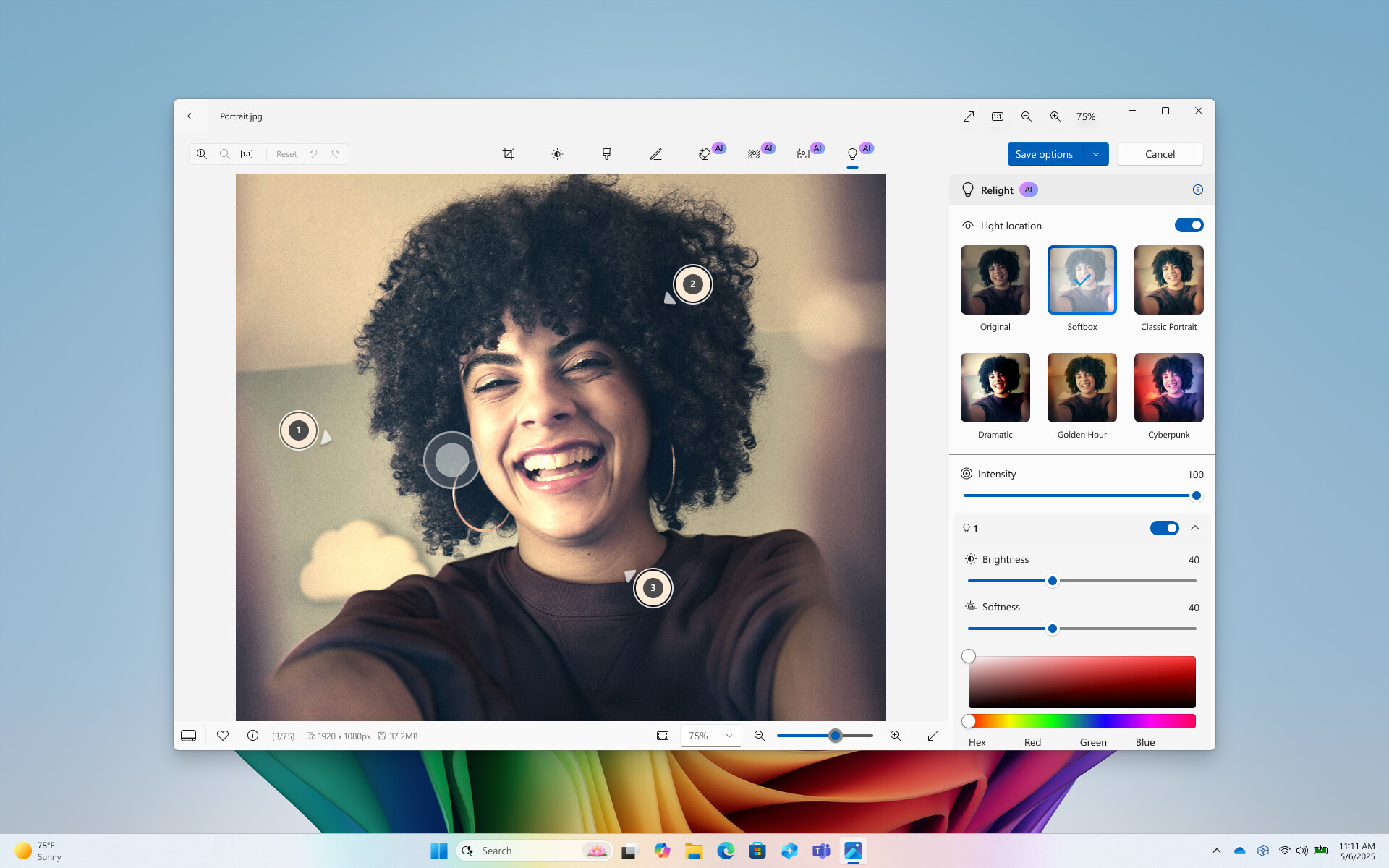The image size is (1389, 868).
Task: Open the Markup tool
Action: 655,153
